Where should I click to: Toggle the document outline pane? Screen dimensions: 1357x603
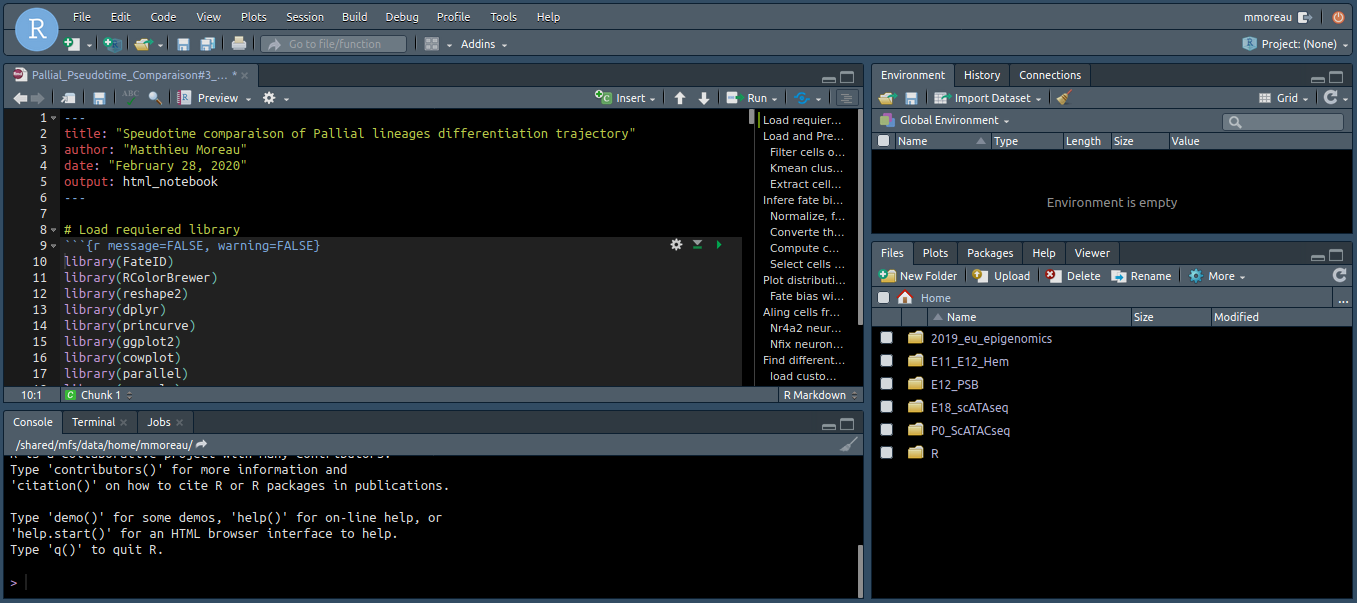pyautogui.click(x=847, y=98)
